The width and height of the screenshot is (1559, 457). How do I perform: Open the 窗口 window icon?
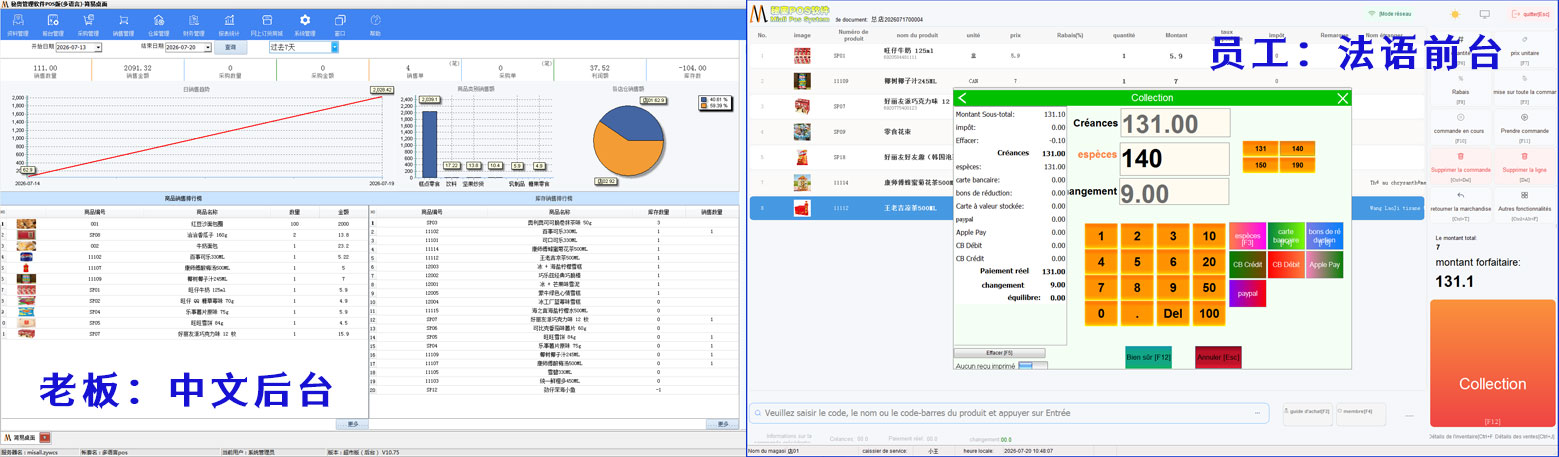click(x=340, y=23)
